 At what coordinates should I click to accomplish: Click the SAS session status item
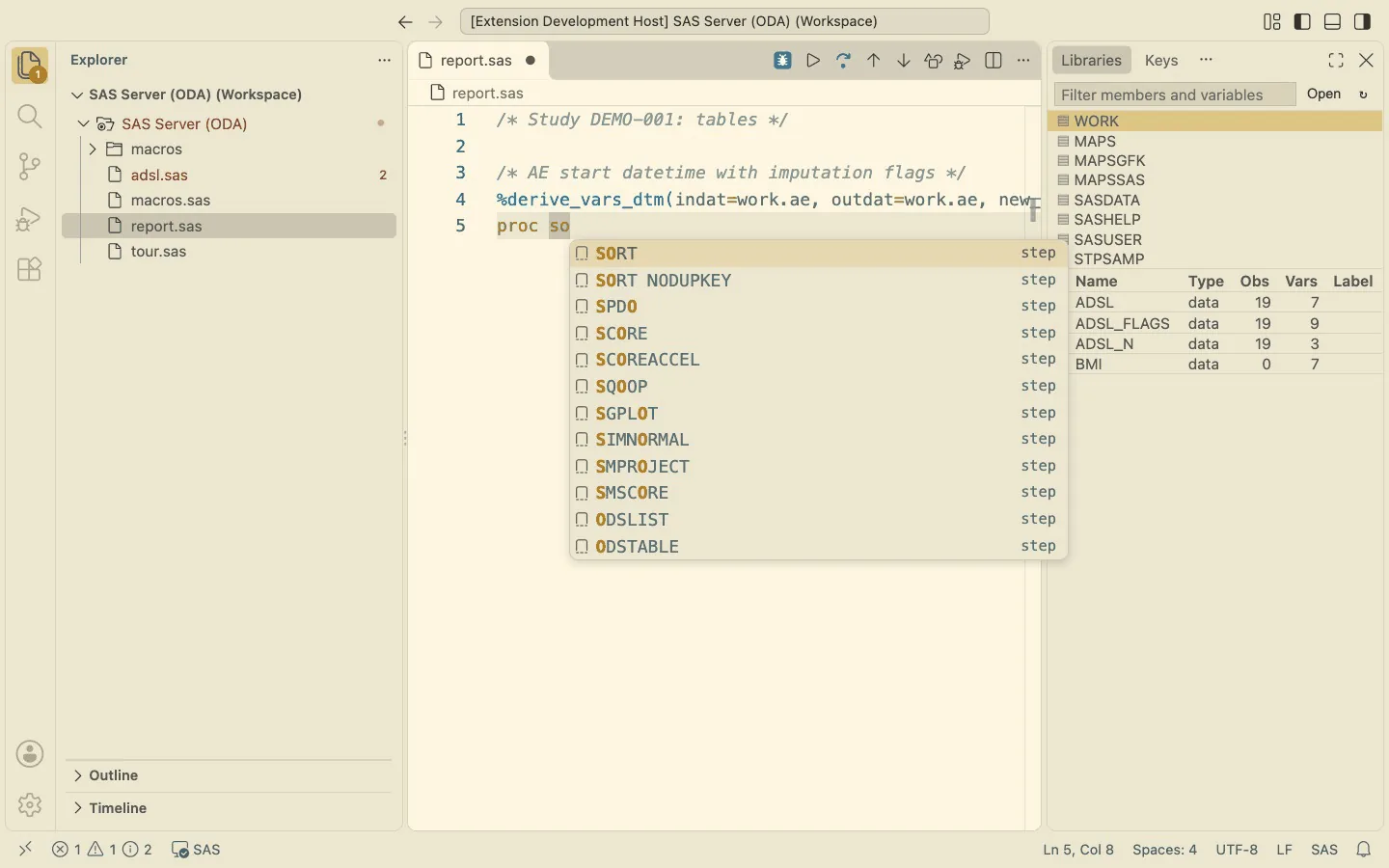tap(196, 850)
